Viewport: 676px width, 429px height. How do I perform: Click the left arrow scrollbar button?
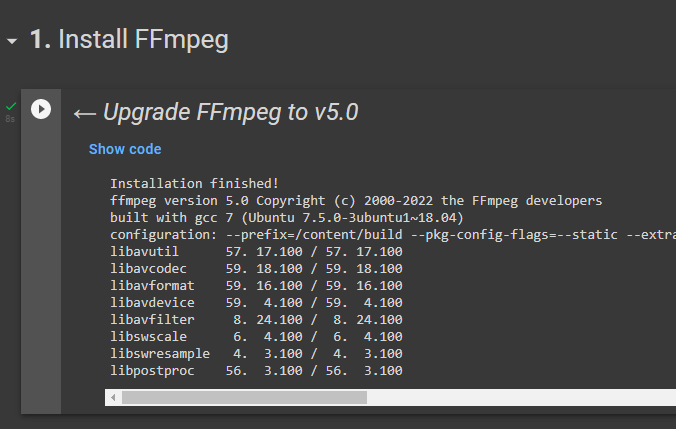113,398
